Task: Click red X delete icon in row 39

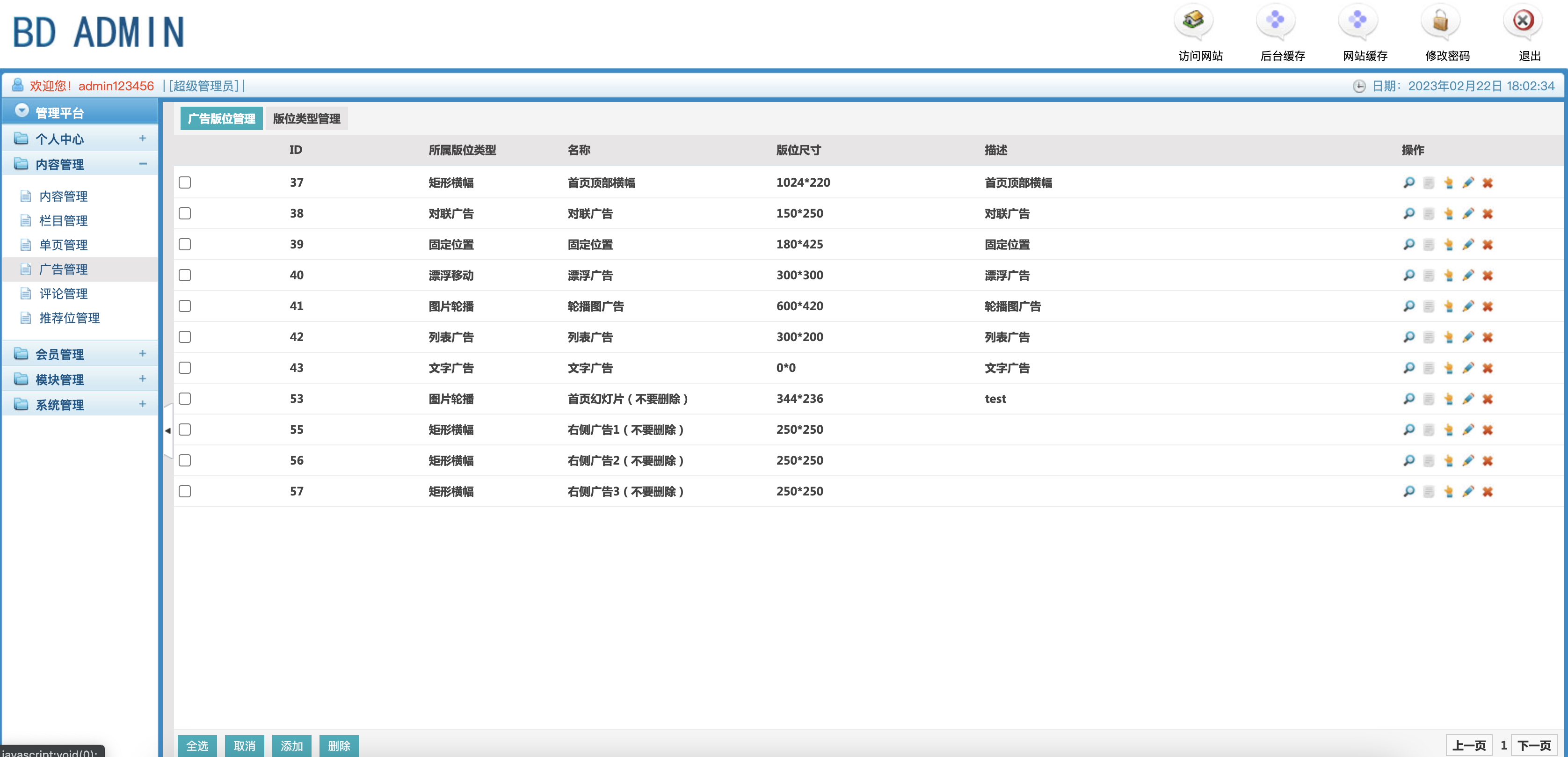Action: (1487, 244)
